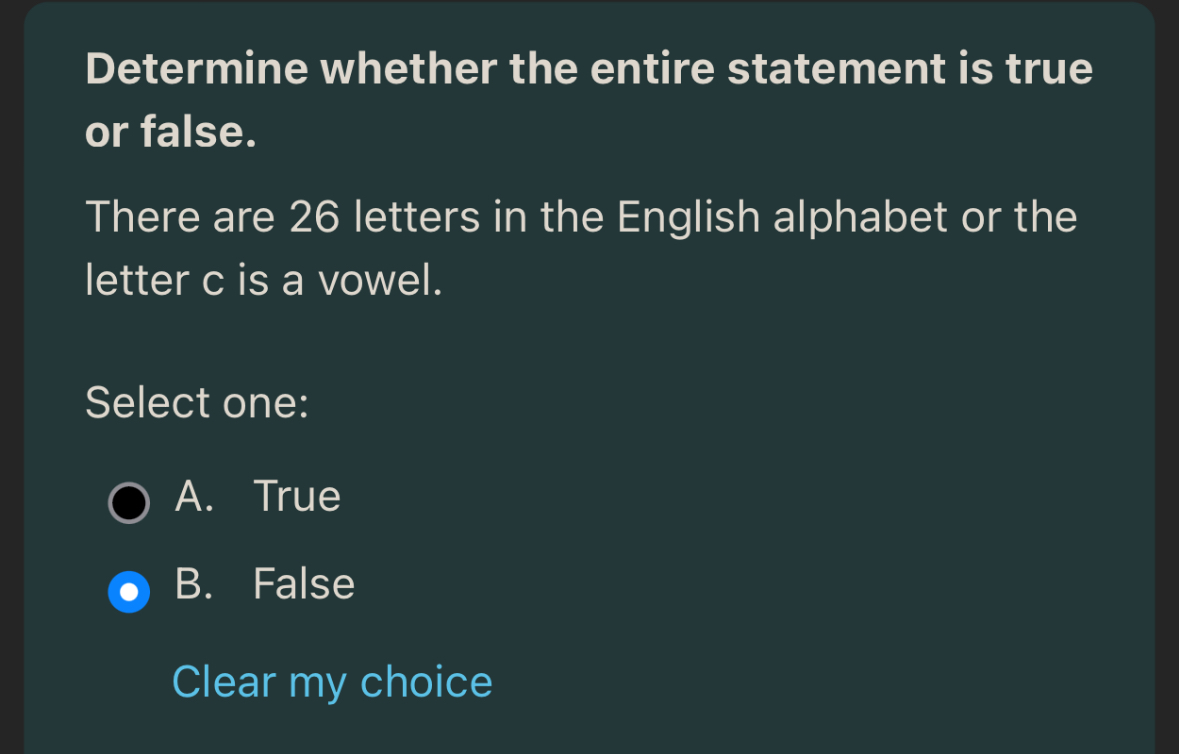Click the 'B.' option letter
Image resolution: width=1179 pixels, height=754 pixels.
195,584
